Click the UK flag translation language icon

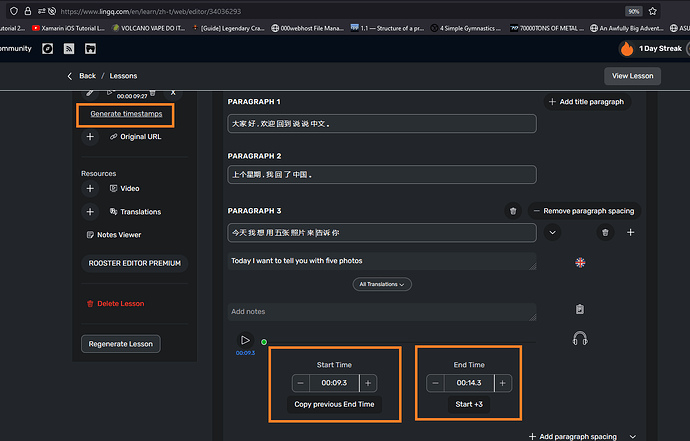click(580, 263)
